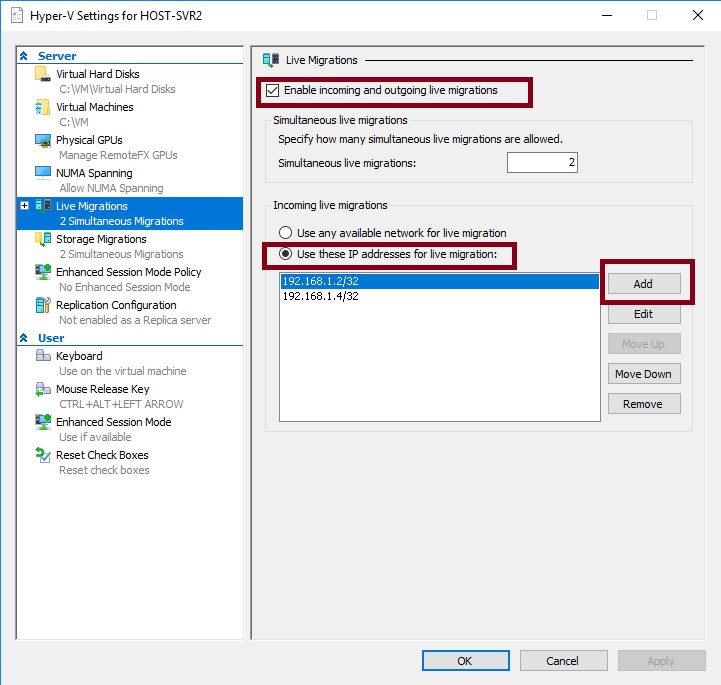
Task: Collapse the Server section chevron
Action: coord(24,57)
